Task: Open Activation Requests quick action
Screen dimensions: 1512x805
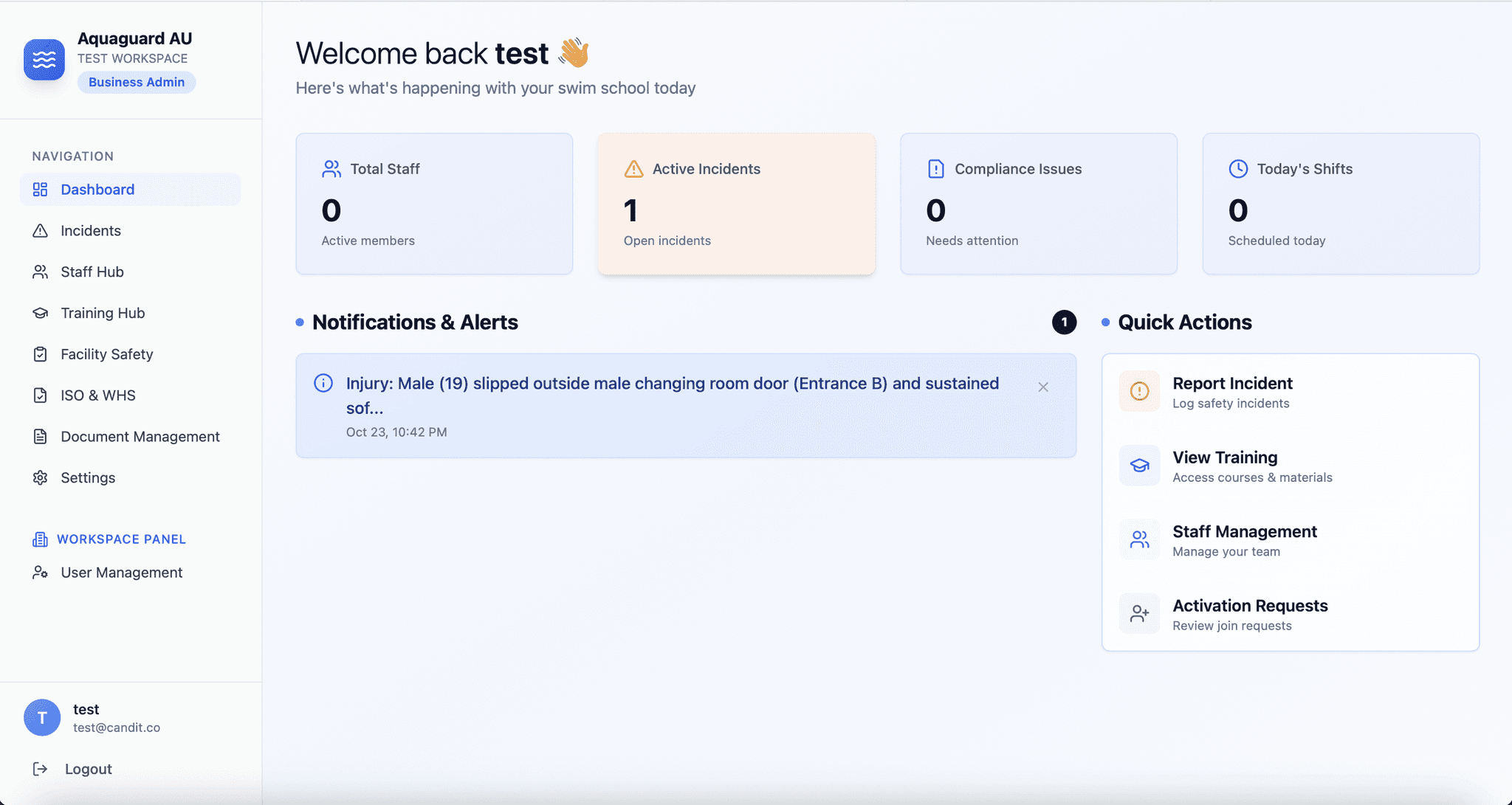Action: (x=1291, y=614)
